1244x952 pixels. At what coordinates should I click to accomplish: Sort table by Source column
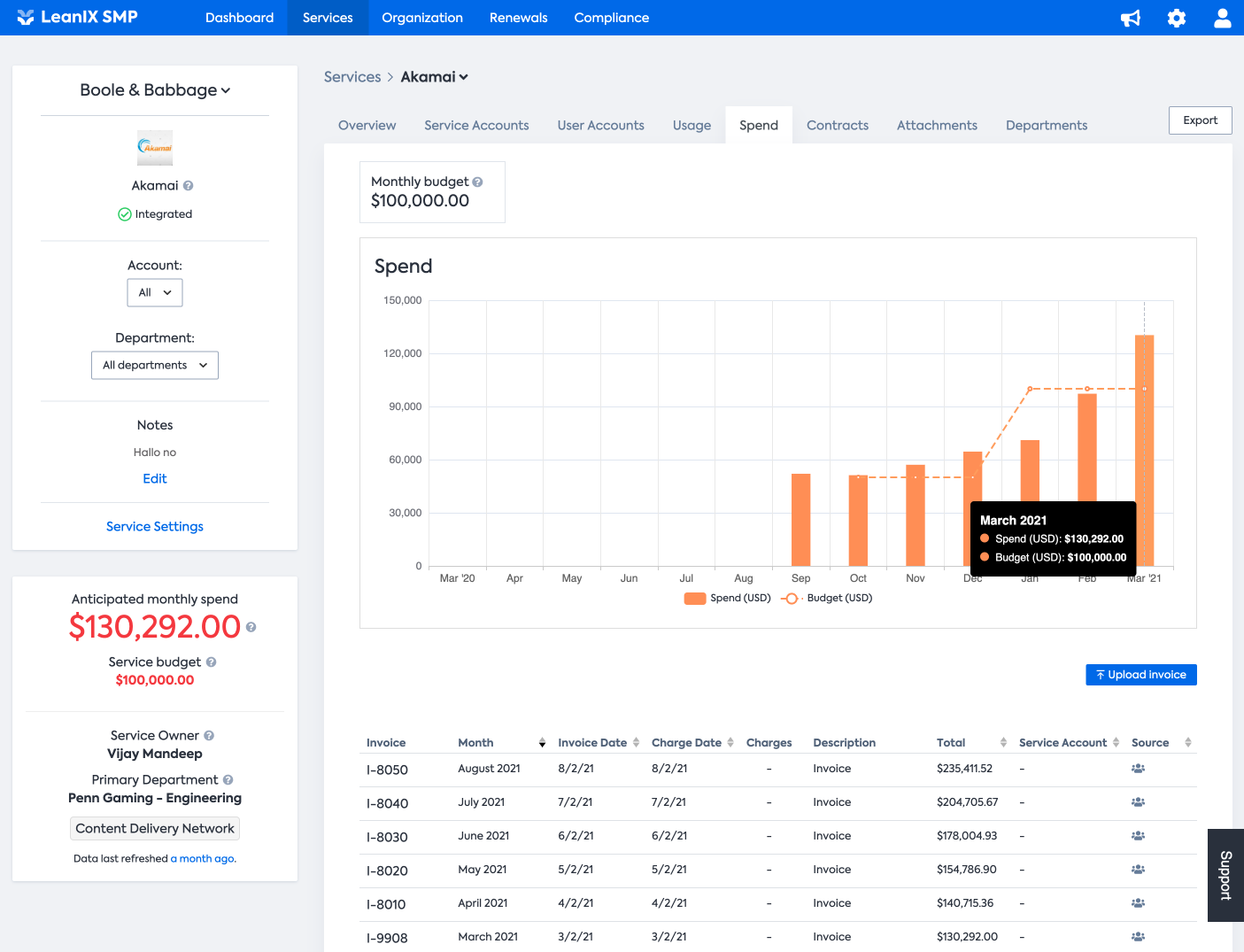pyautogui.click(x=1187, y=743)
